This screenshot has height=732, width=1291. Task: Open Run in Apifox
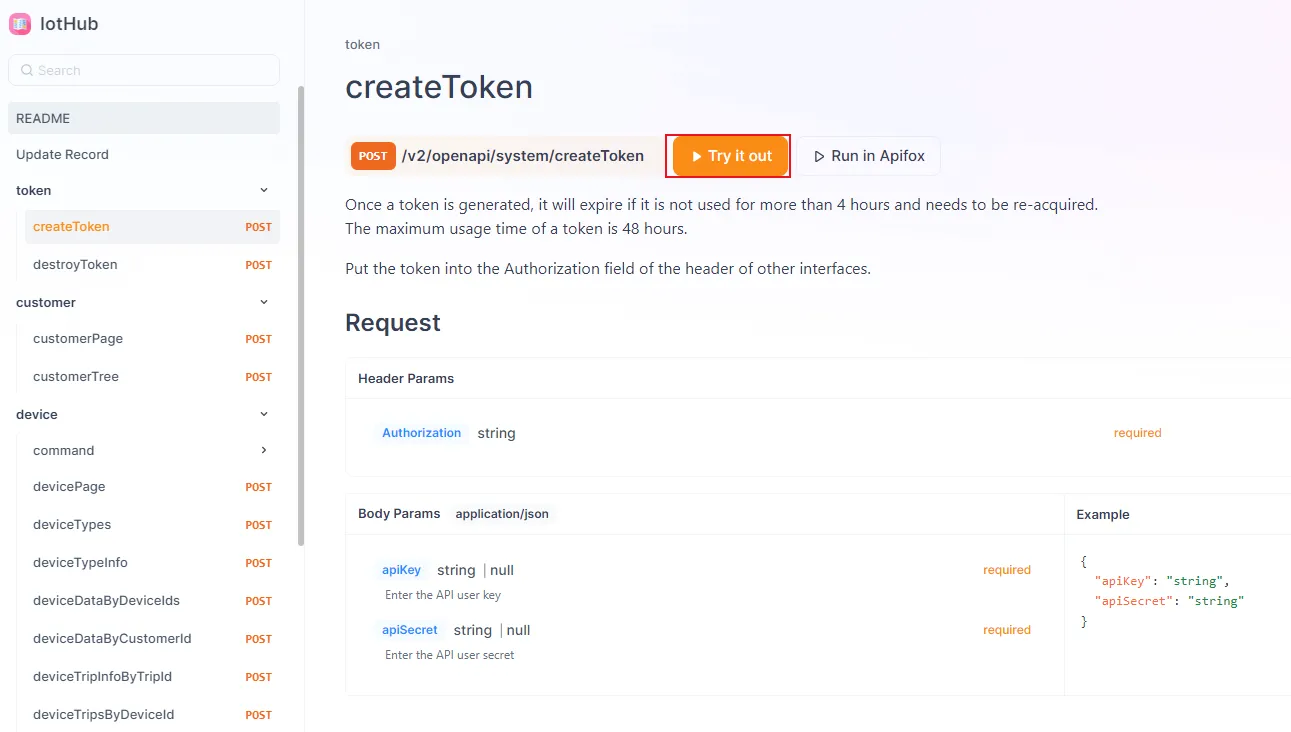point(867,156)
